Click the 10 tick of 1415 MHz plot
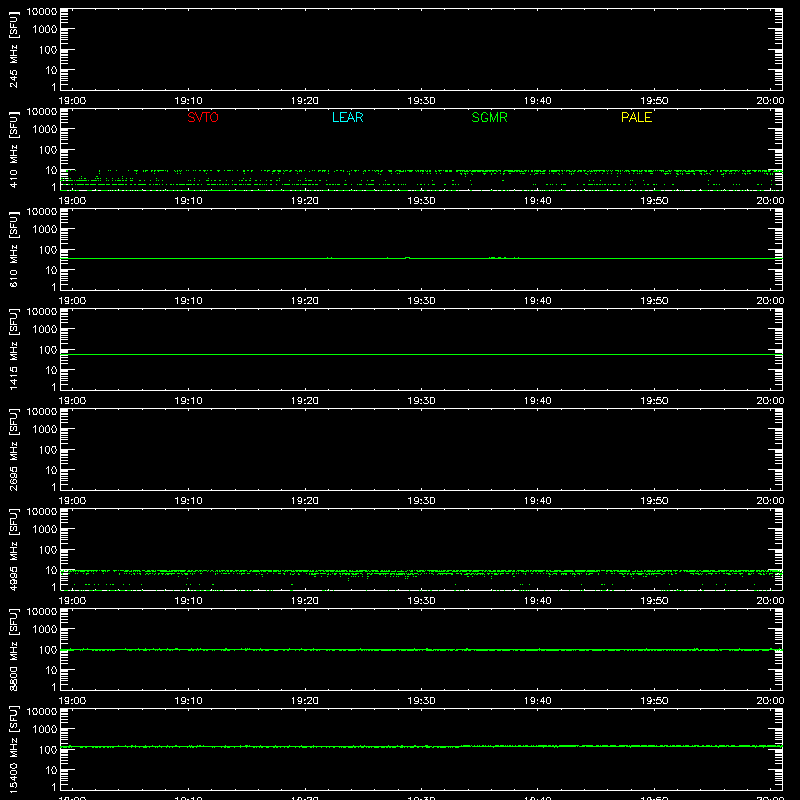This screenshot has width=800, height=800. [x=52, y=370]
